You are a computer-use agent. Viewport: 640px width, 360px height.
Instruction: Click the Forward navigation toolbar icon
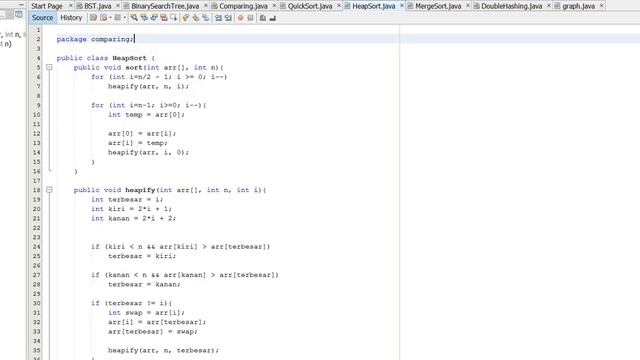(x=117, y=18)
